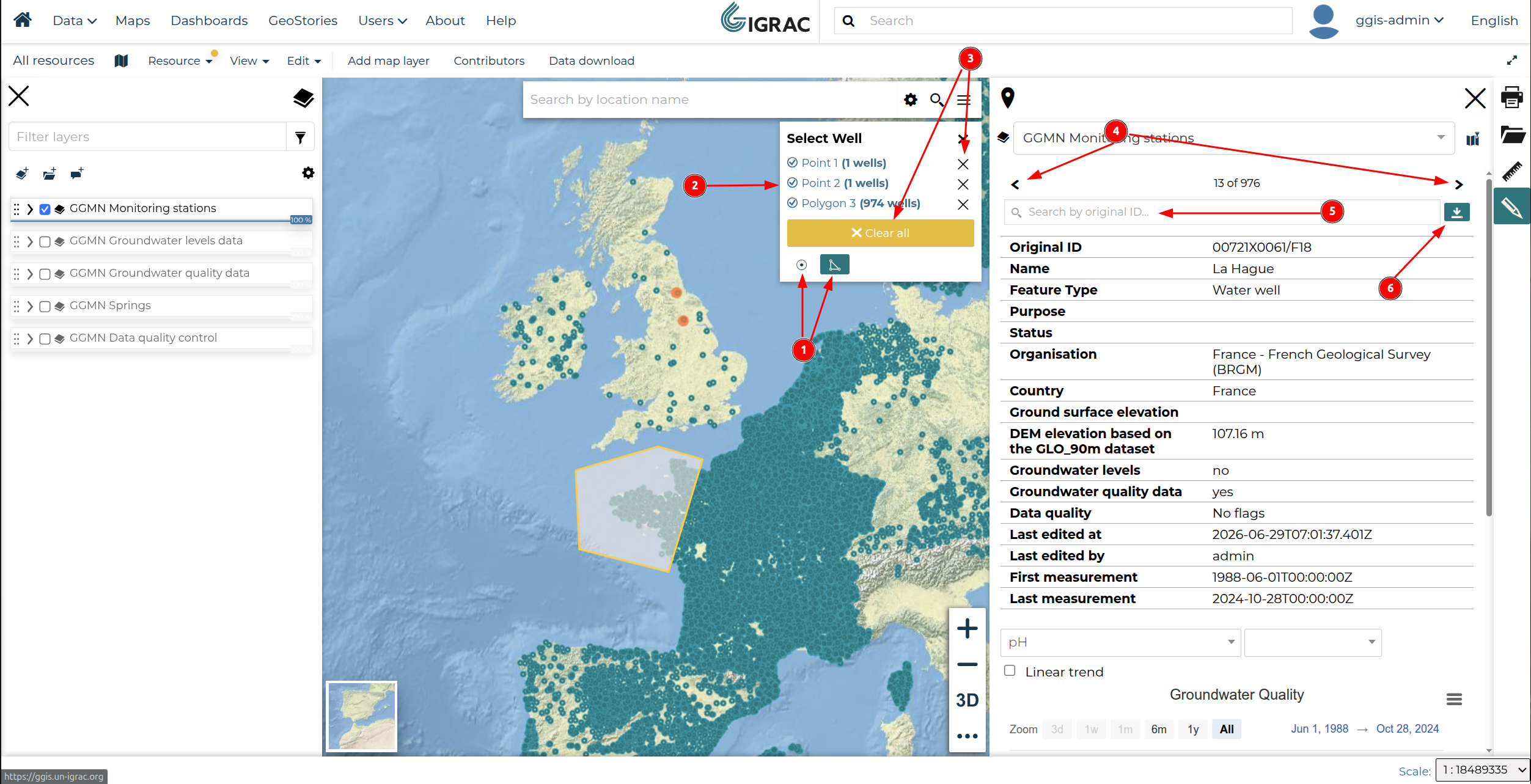1531x784 pixels.
Task: Open the chart icon next to layer dropdown
Action: [x=1472, y=139]
